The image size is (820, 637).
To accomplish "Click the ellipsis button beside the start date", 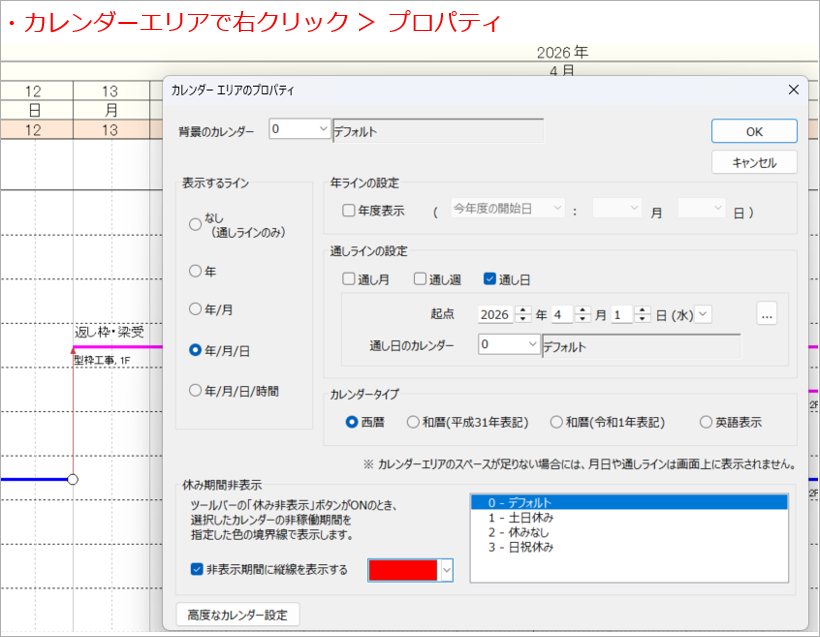I will point(767,314).
